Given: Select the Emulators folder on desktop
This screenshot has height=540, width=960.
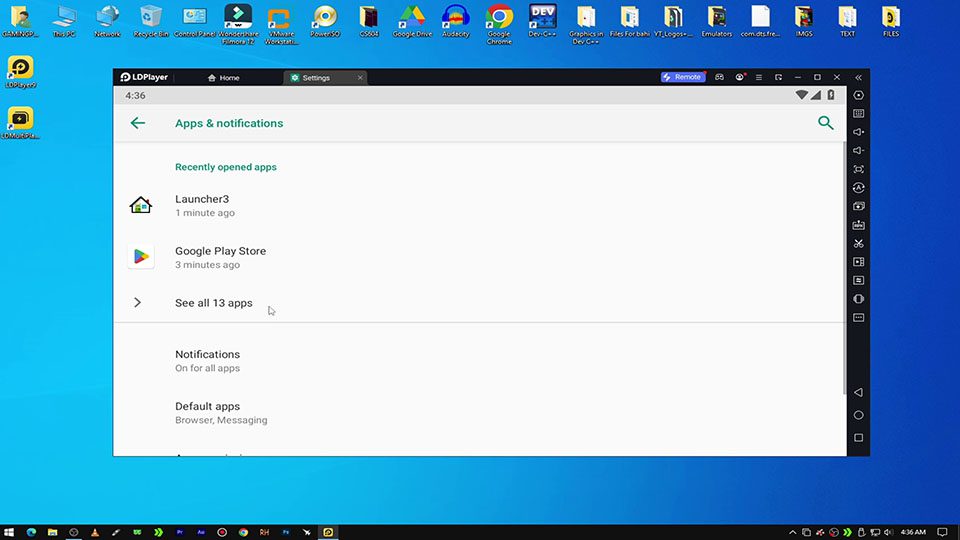Looking at the screenshot, I should click(717, 21).
